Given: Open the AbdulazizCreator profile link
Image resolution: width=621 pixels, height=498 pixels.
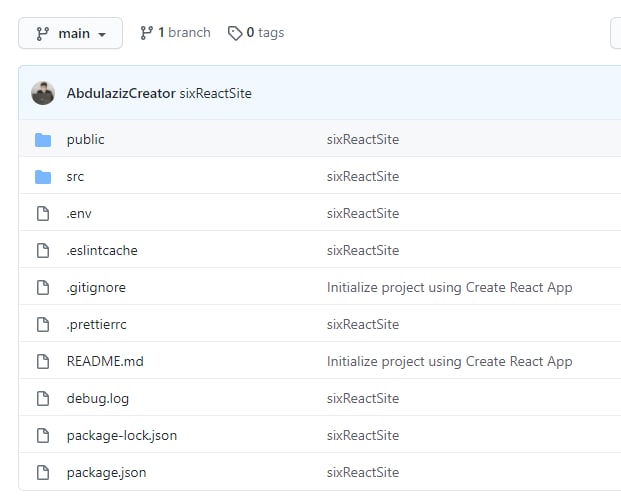Looking at the screenshot, I should point(121,93).
